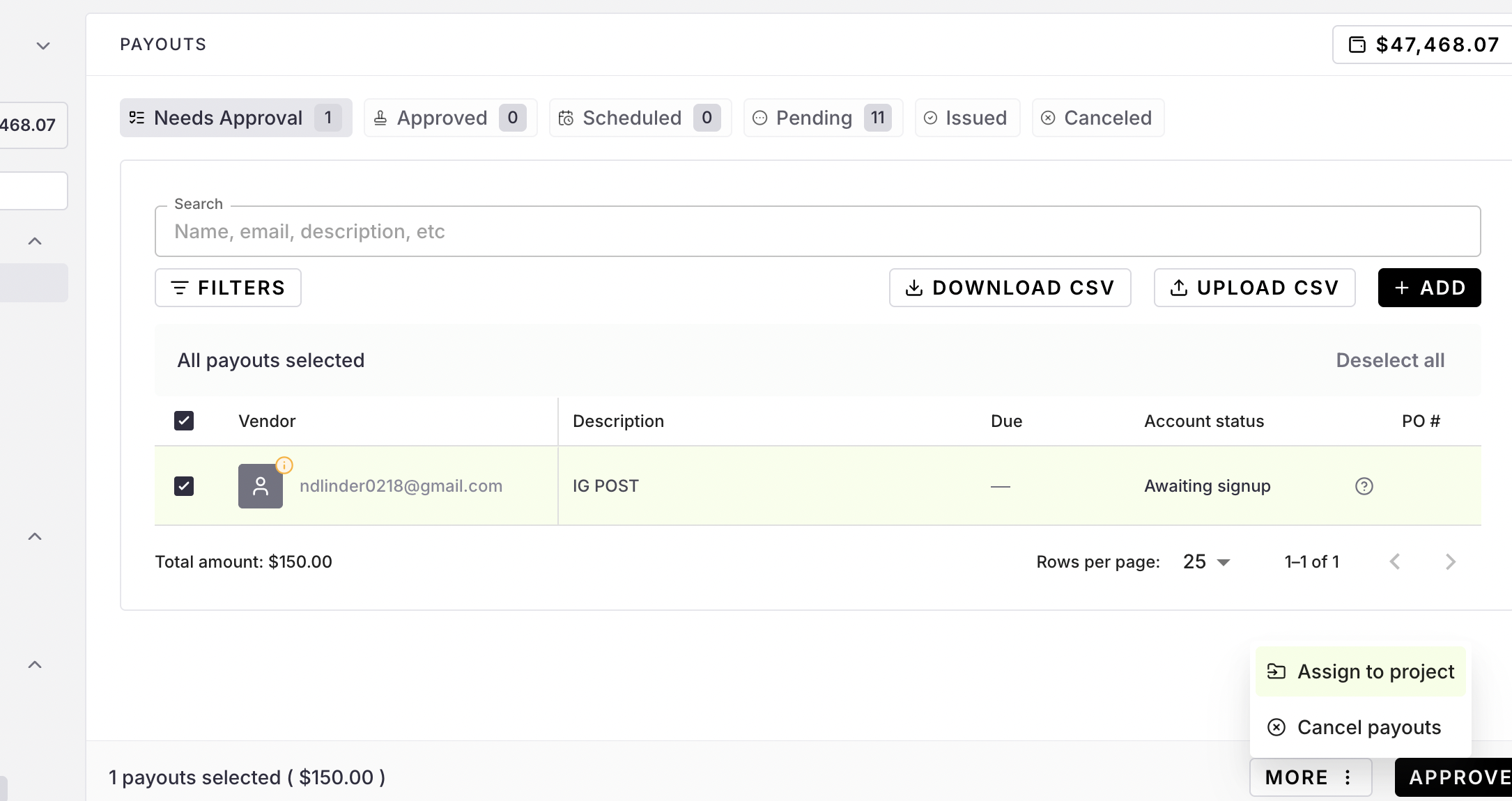Click the orange info badge on vendor avatar
This screenshot has width=1512, height=801.
click(x=284, y=465)
